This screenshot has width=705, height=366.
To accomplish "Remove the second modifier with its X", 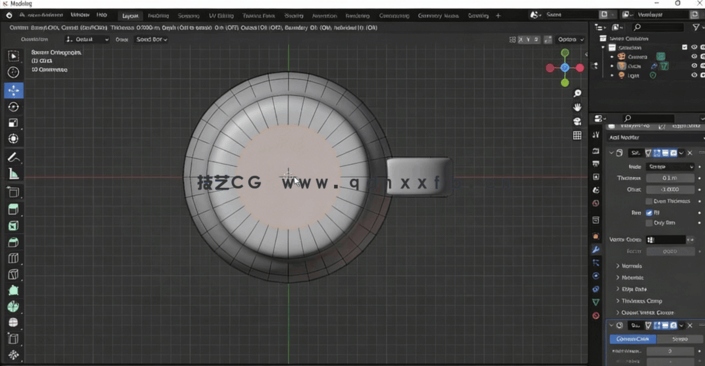I will pyautogui.click(x=690, y=326).
